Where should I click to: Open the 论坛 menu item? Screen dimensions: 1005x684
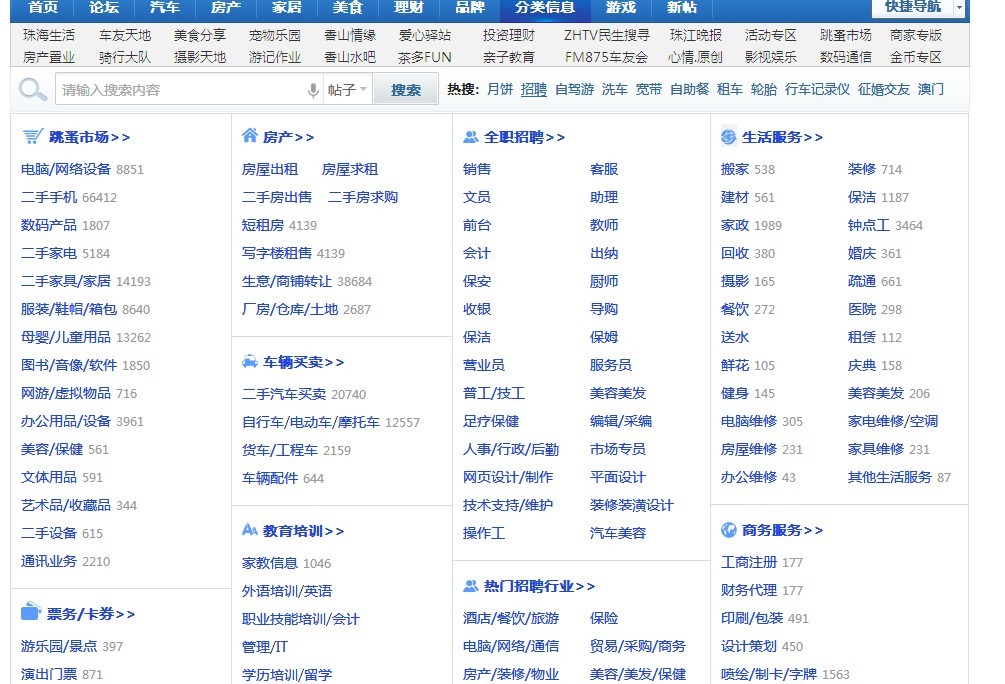click(104, 9)
